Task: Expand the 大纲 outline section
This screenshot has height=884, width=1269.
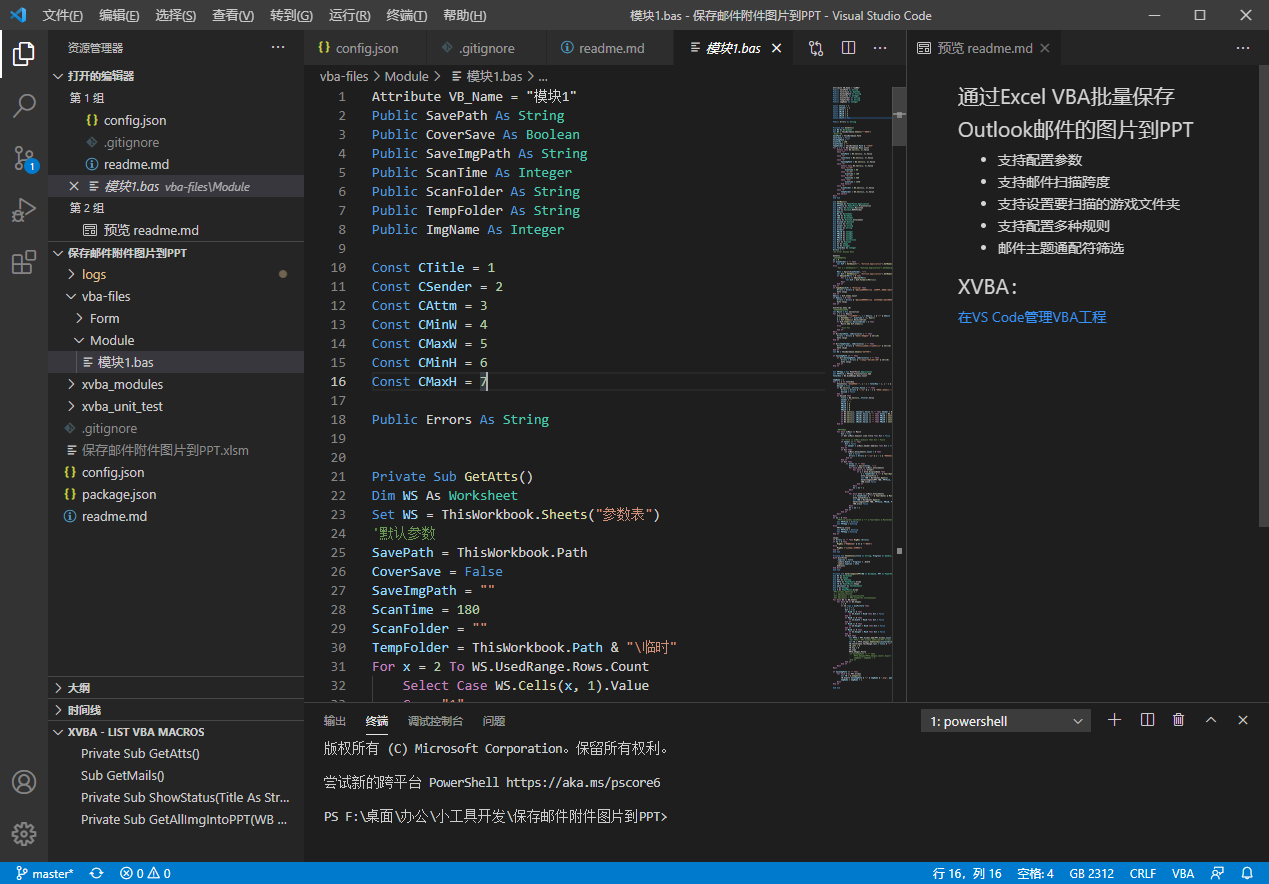Action: pos(78,688)
